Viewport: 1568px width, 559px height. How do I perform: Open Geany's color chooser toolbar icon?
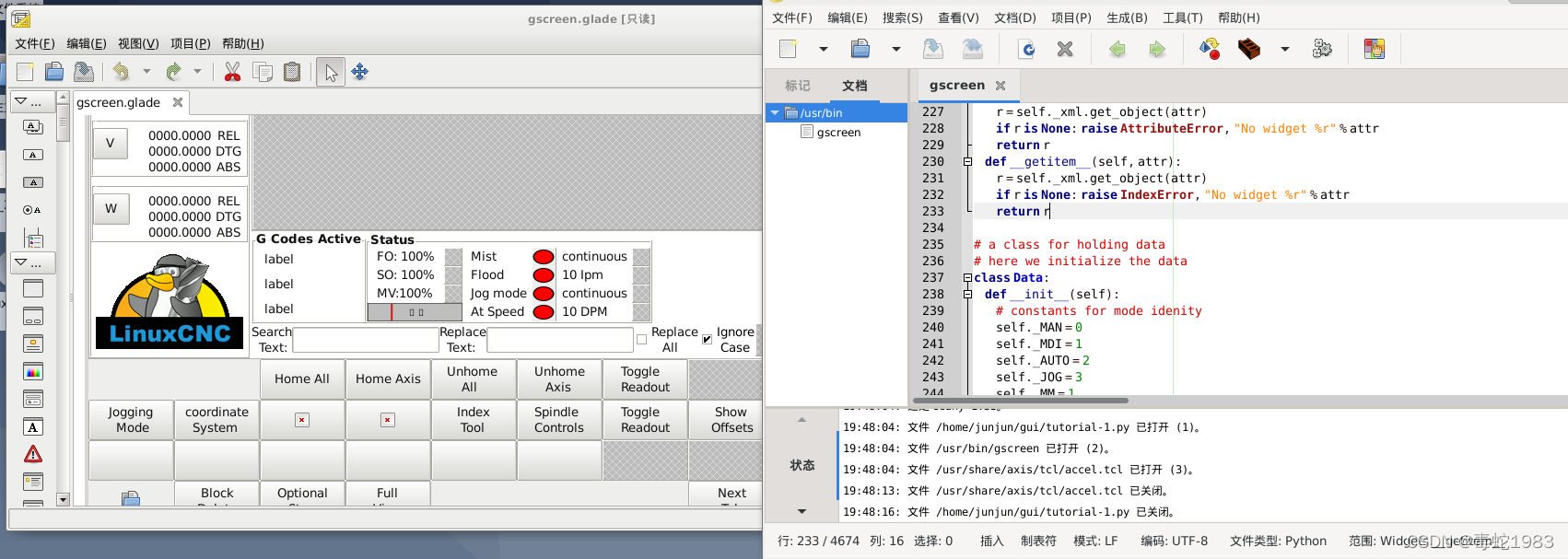point(1375,49)
